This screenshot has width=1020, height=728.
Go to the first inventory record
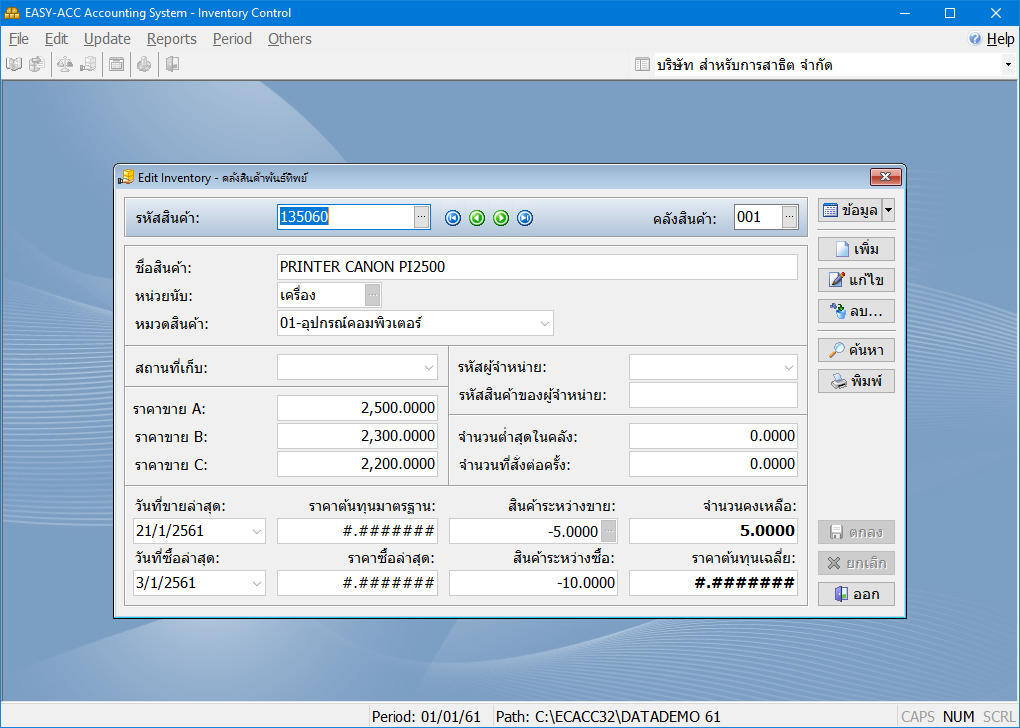click(x=453, y=218)
